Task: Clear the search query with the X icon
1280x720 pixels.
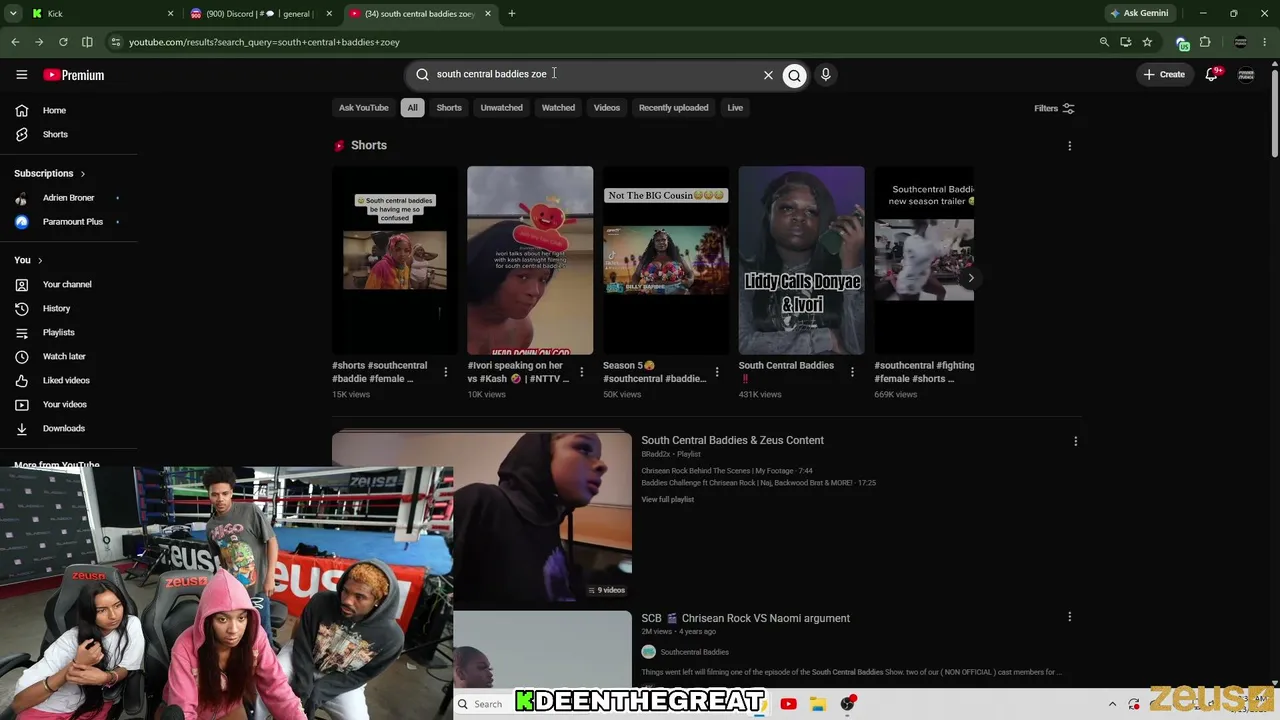Action: click(768, 75)
